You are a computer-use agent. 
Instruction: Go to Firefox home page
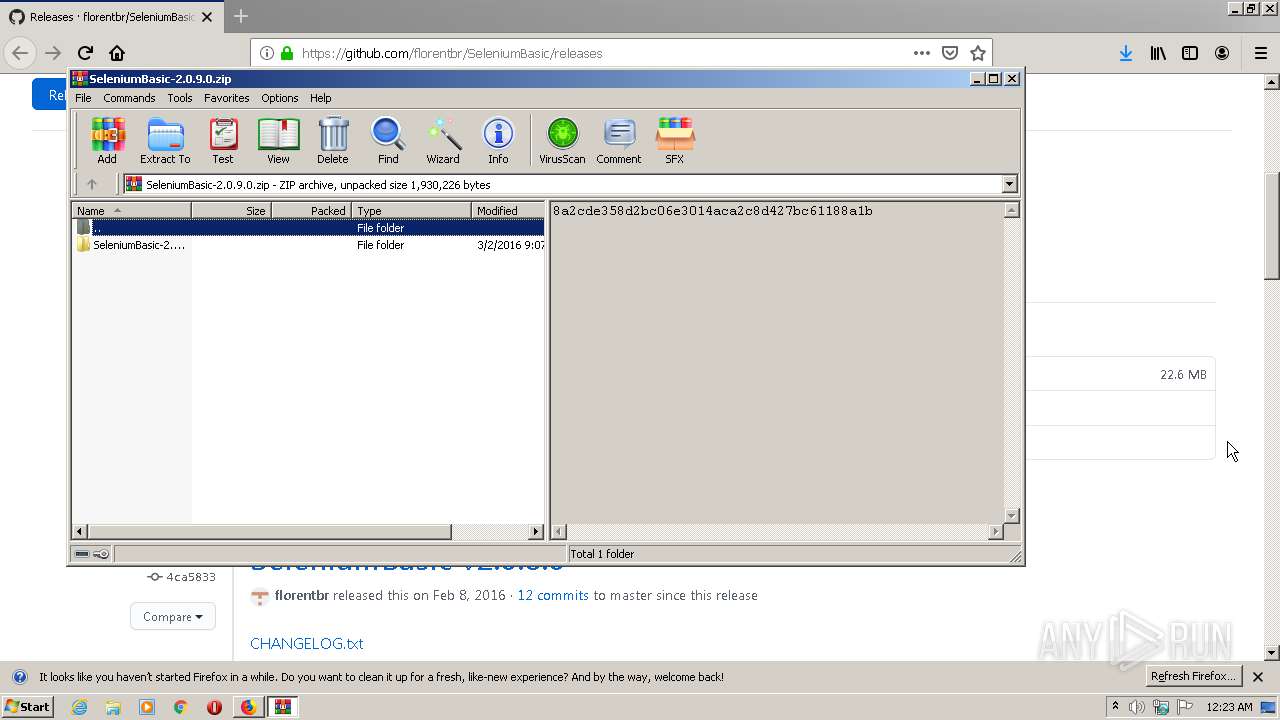pyautogui.click(x=117, y=53)
